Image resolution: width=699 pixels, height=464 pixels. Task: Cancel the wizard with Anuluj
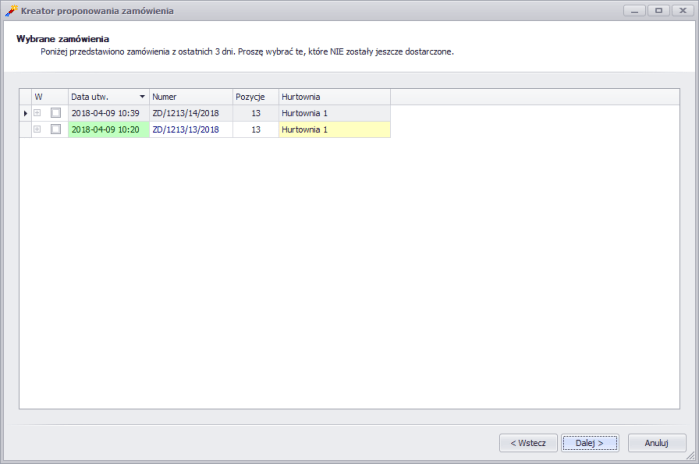click(656, 442)
